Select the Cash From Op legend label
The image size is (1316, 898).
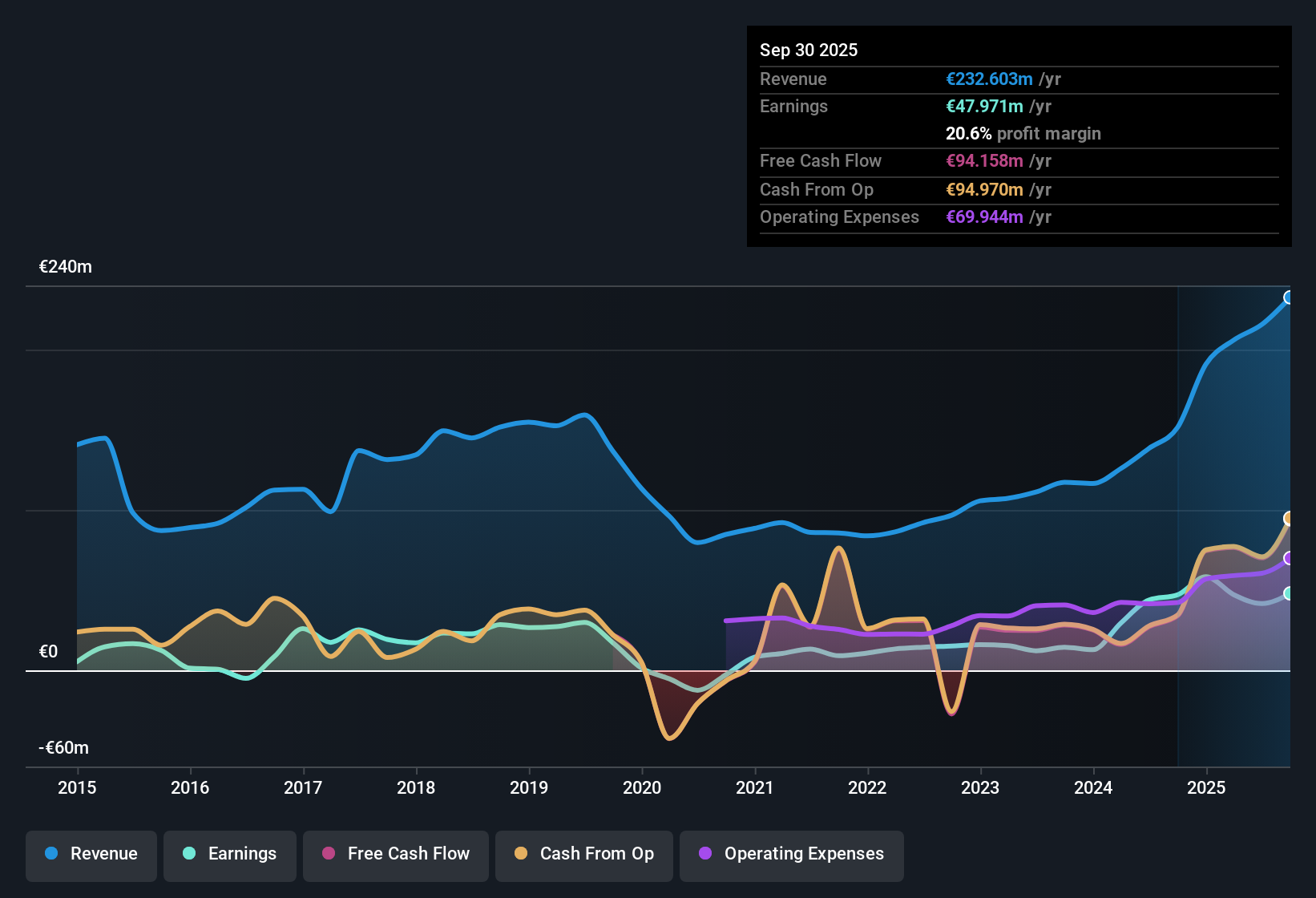click(x=596, y=854)
